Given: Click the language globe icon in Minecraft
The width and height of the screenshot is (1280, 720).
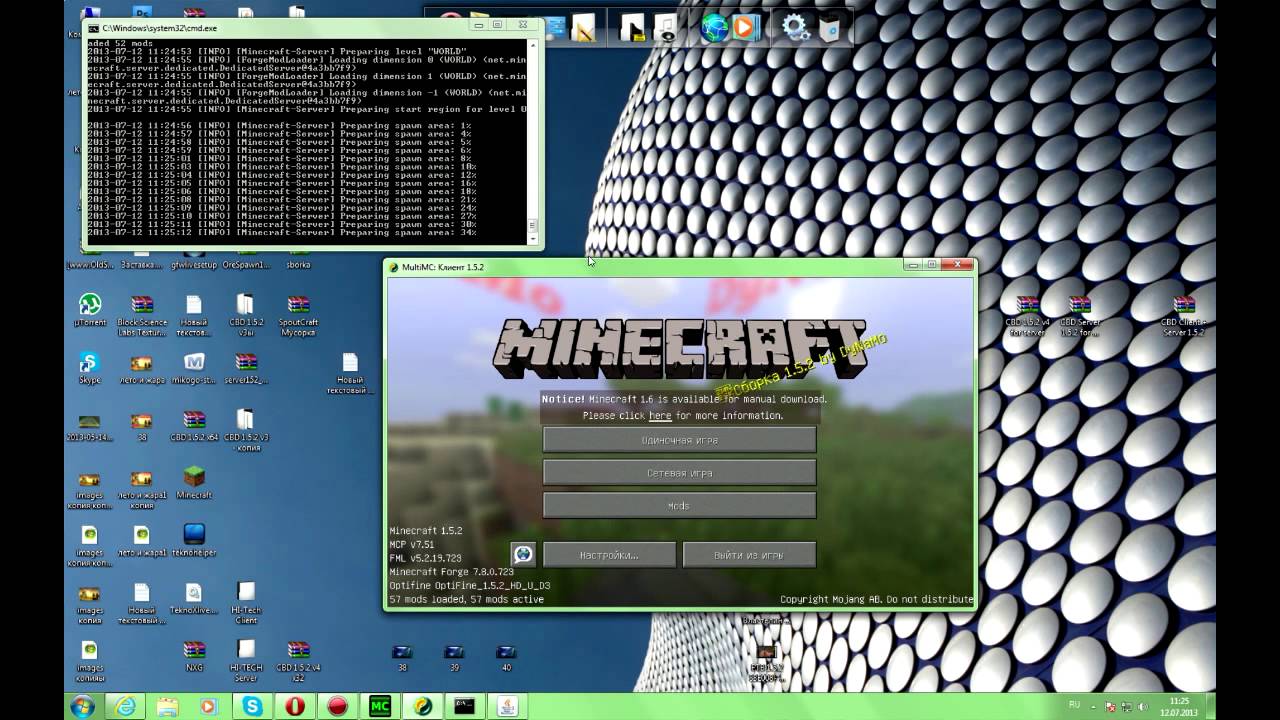Looking at the screenshot, I should (x=523, y=555).
